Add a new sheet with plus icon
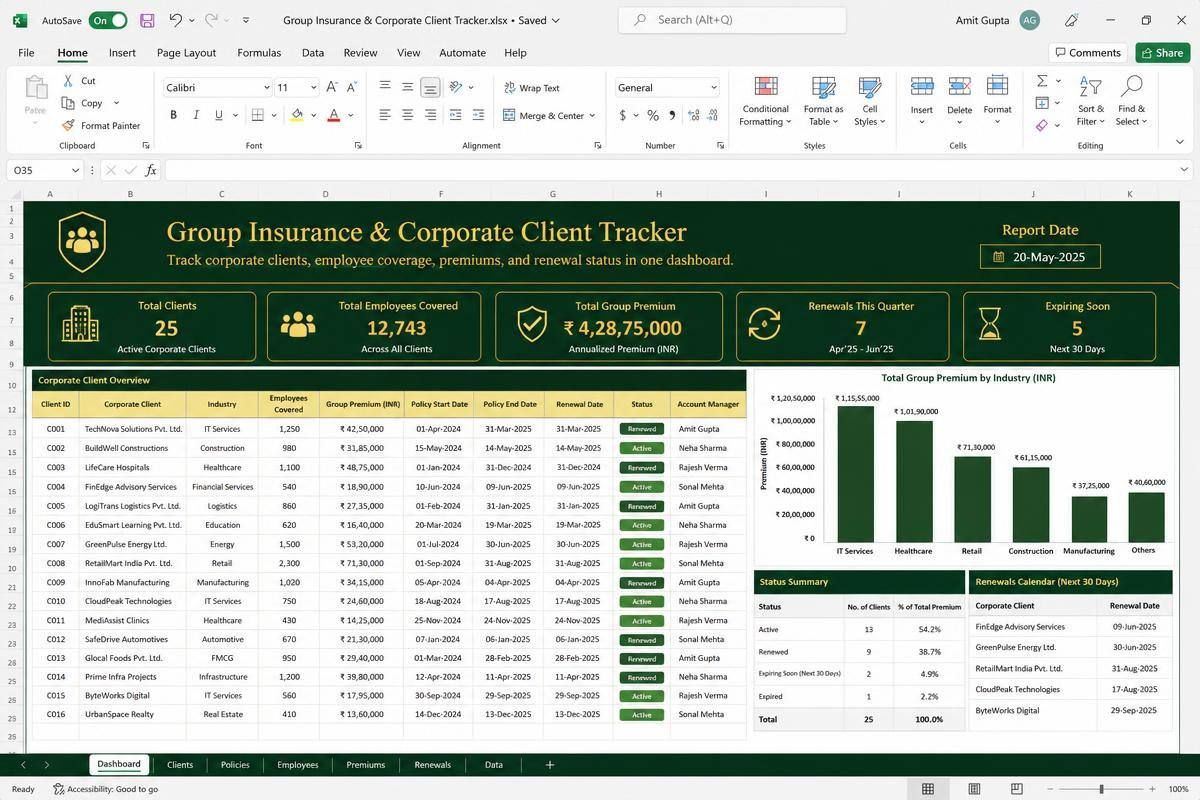 point(550,765)
